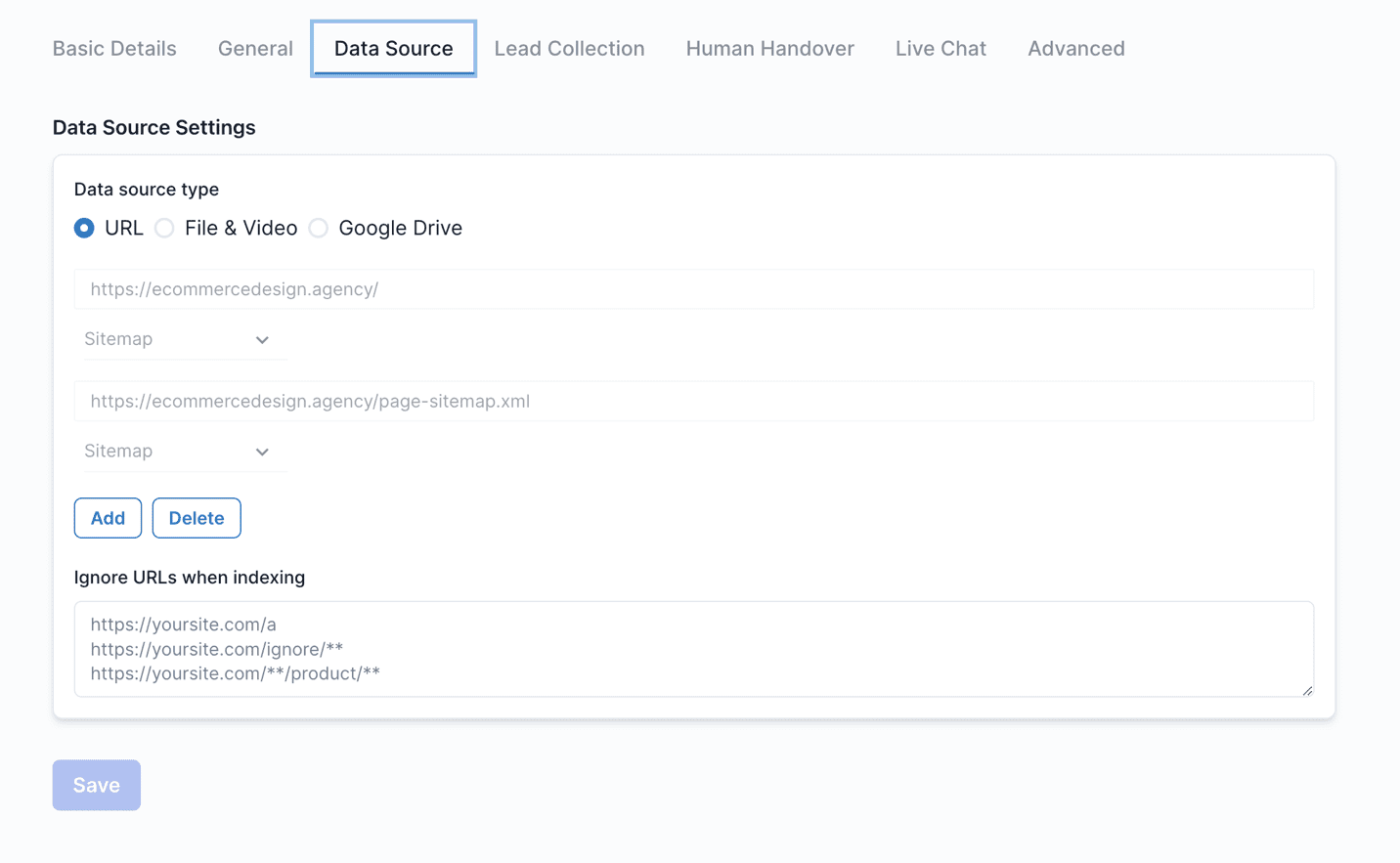Click the Delete button
Image resolution: width=1400 pixels, height=863 pixels.
pos(197,518)
